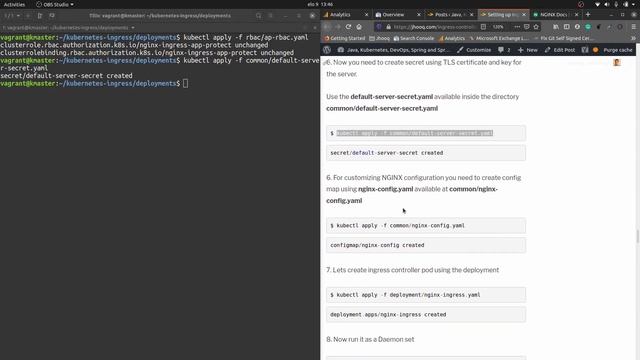Screen dimensions: 640x360
Task: Open the terminal hamburger menu
Action: point(271,16)
